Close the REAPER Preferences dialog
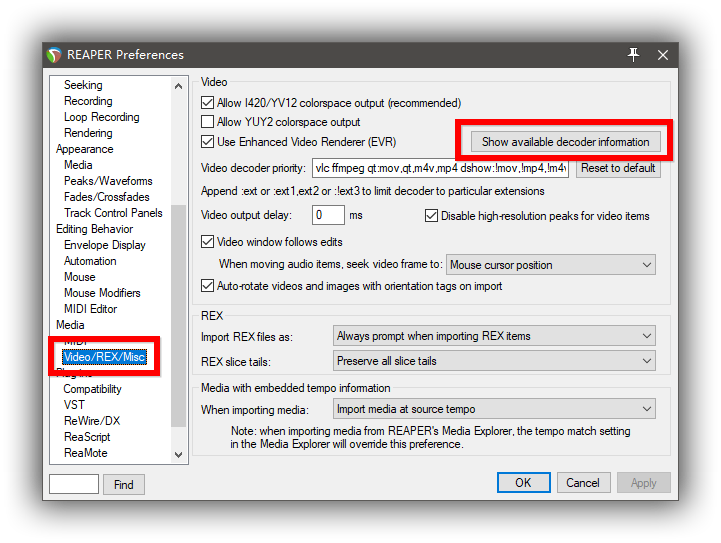 pos(663,55)
